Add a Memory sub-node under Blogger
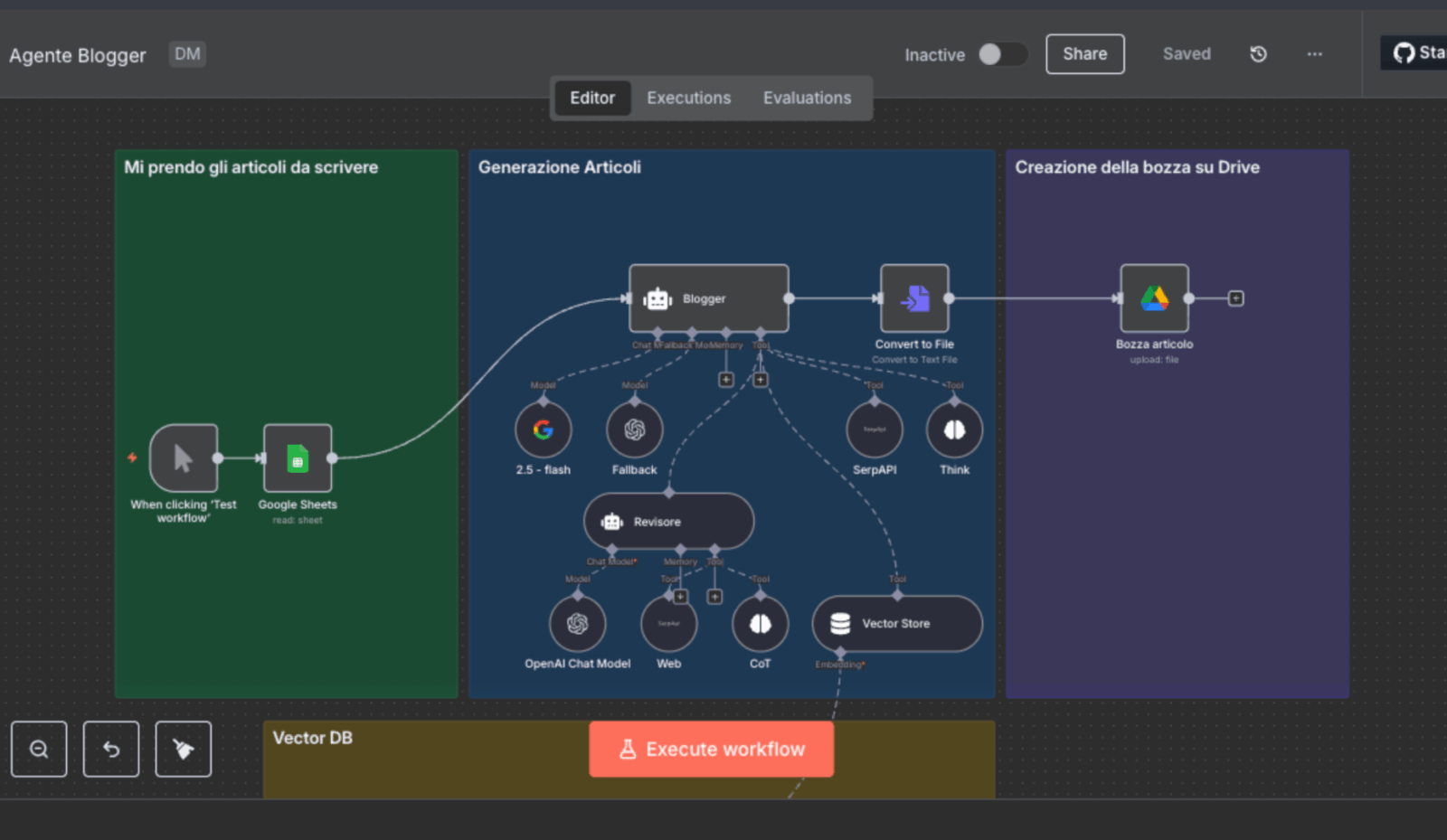The image size is (1447, 840). coord(725,380)
